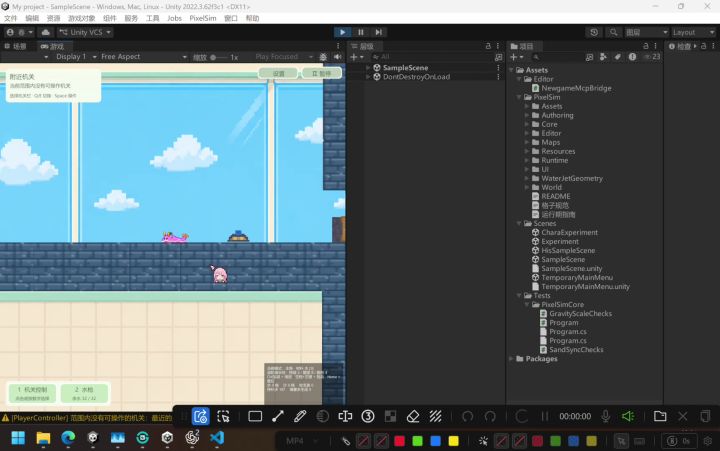
Task: Click the search by type icon in Project
Action: click(x=603, y=57)
